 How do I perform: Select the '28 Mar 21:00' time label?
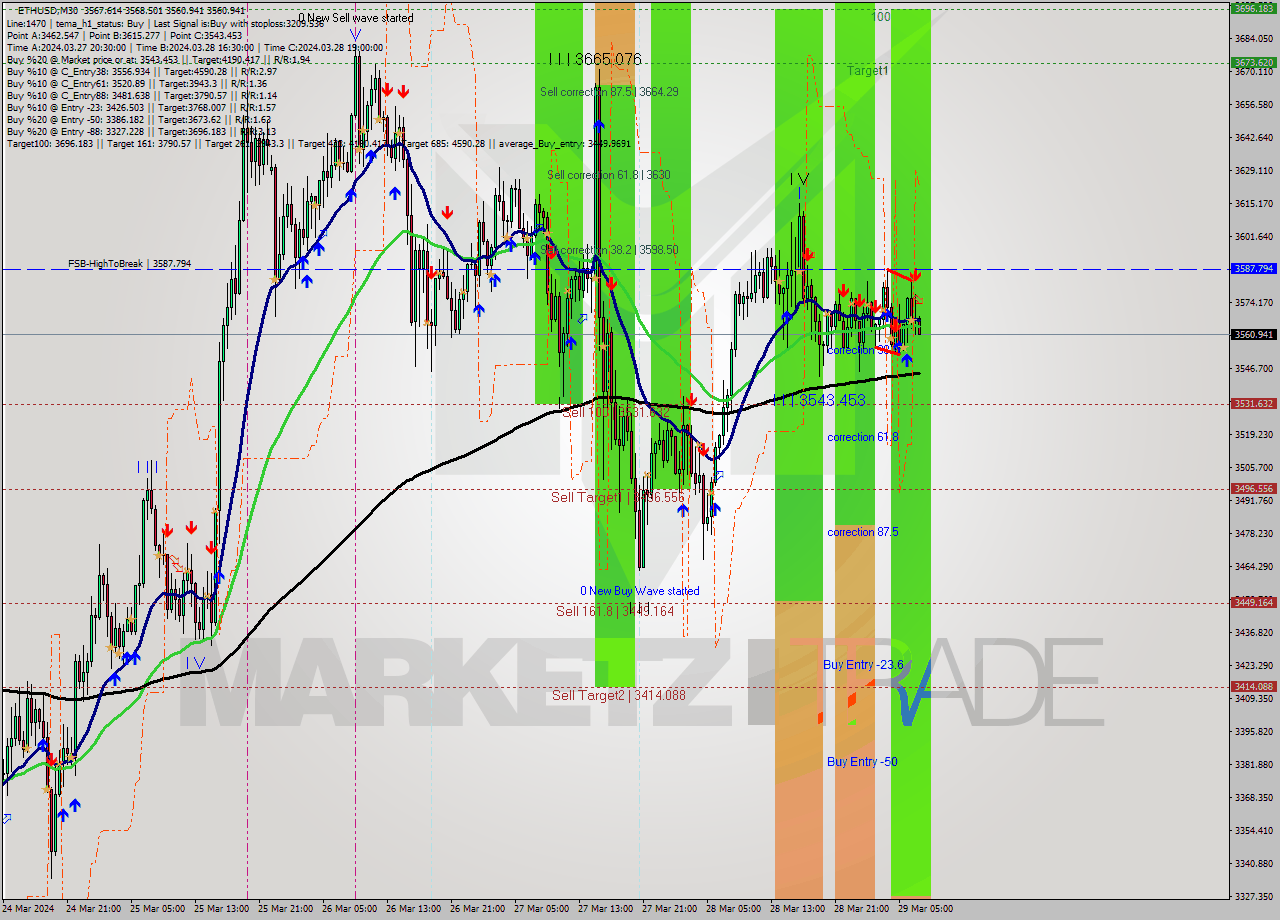point(862,909)
